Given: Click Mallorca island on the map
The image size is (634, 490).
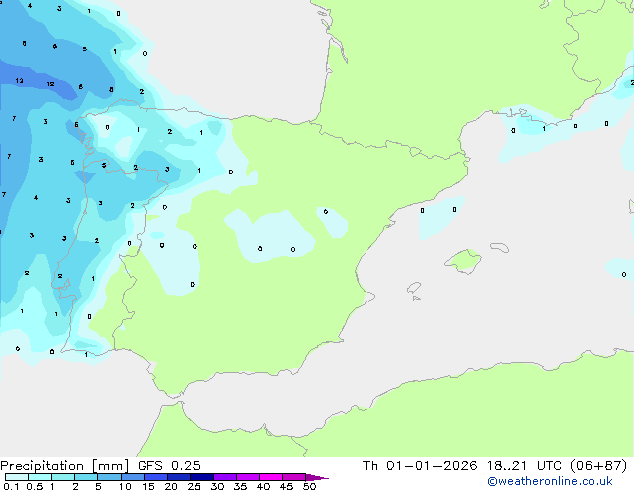Looking at the screenshot, I should (463, 262).
